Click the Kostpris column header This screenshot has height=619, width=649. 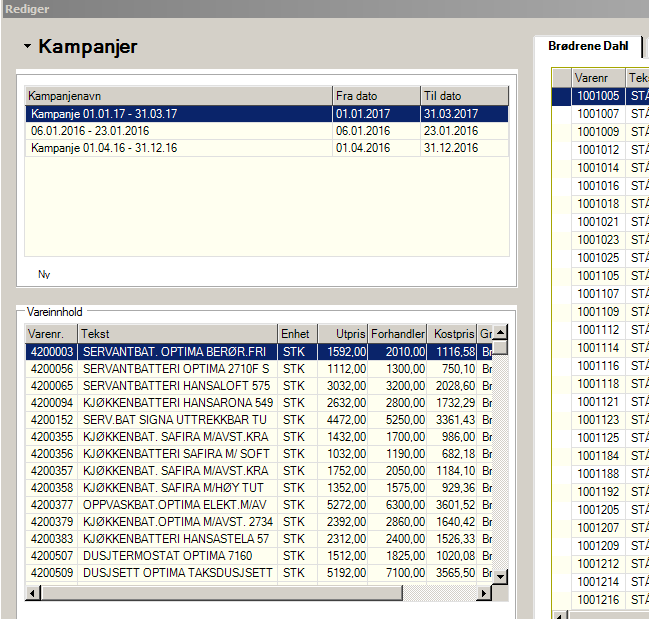tap(452, 334)
